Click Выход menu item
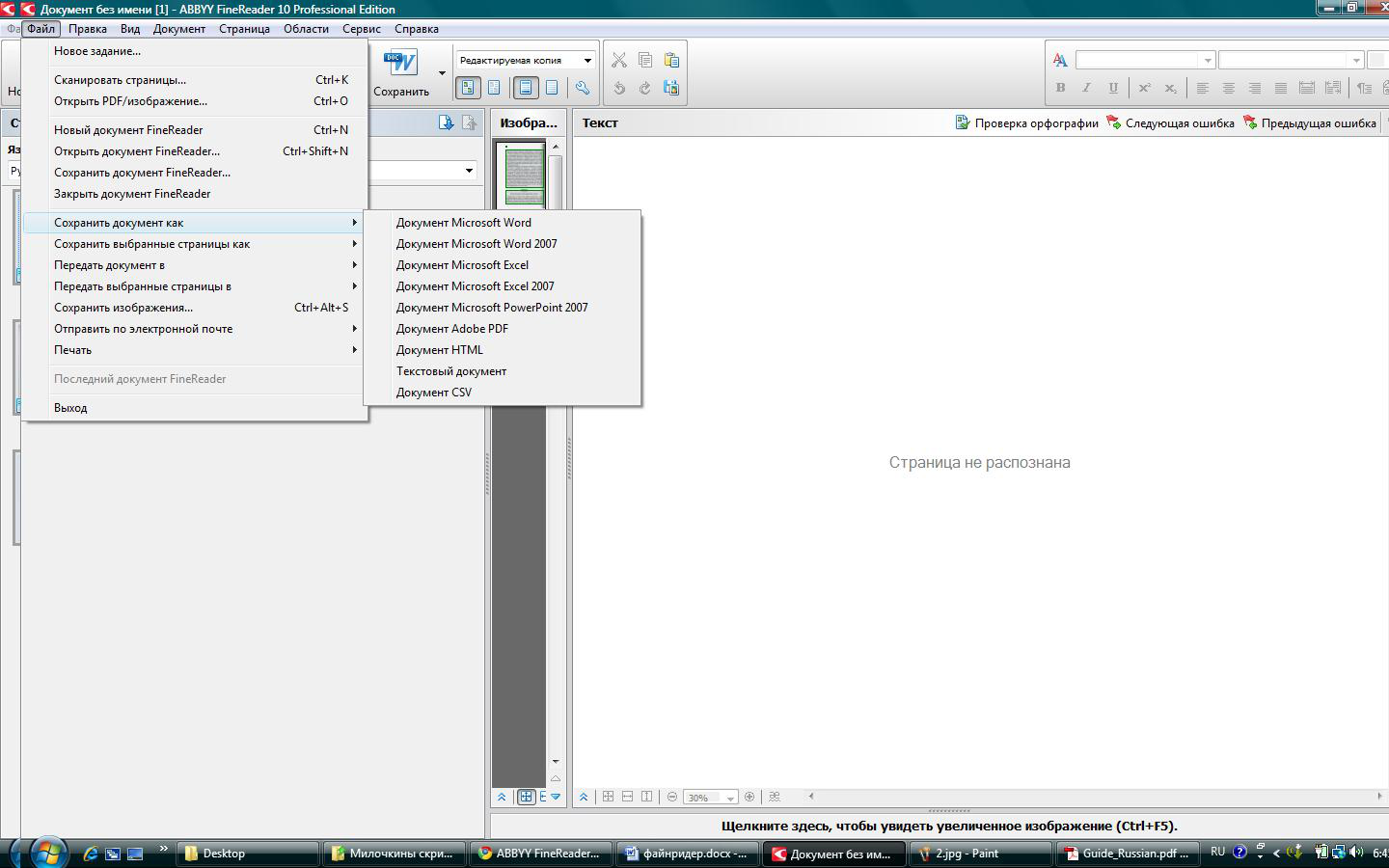 pos(194,408)
